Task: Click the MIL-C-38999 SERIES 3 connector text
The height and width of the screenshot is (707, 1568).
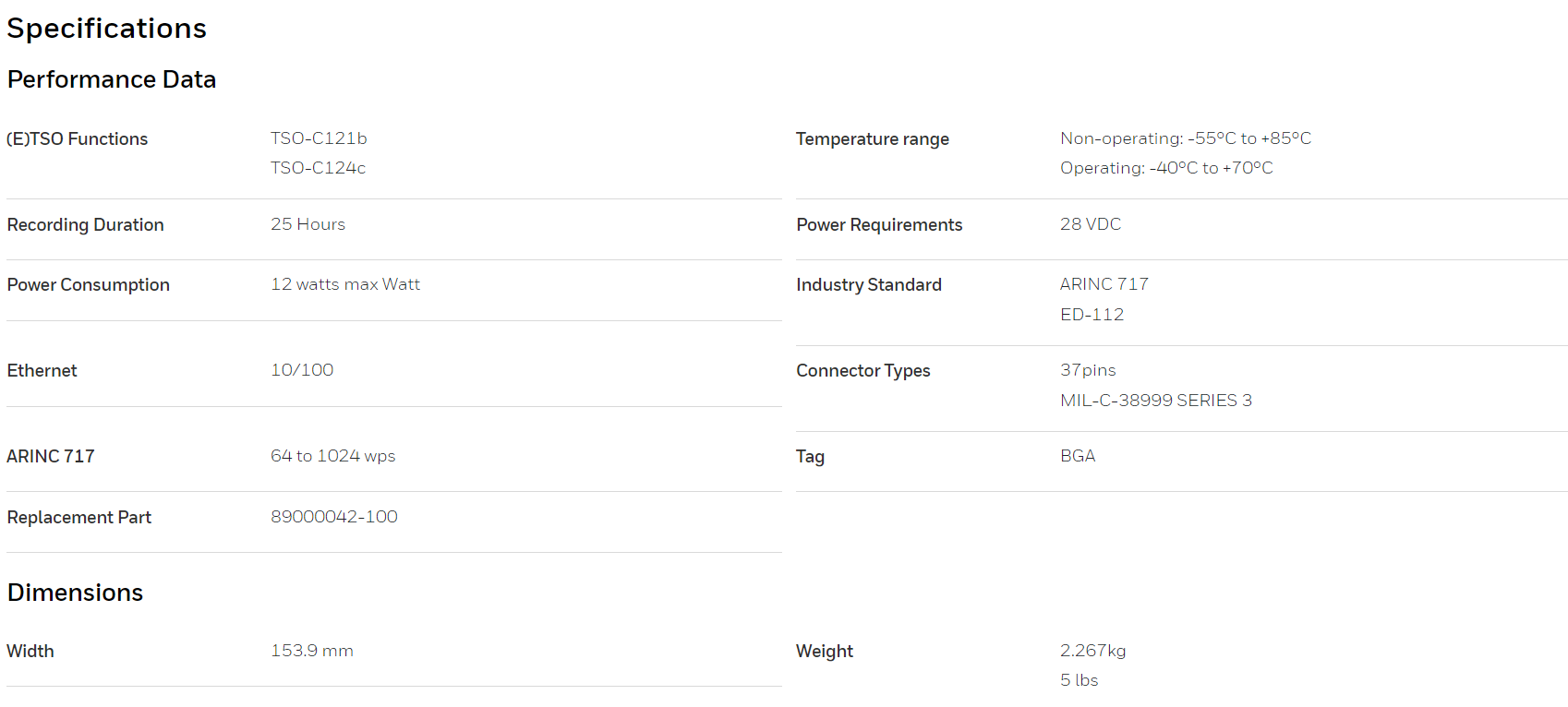Action: pos(1156,401)
